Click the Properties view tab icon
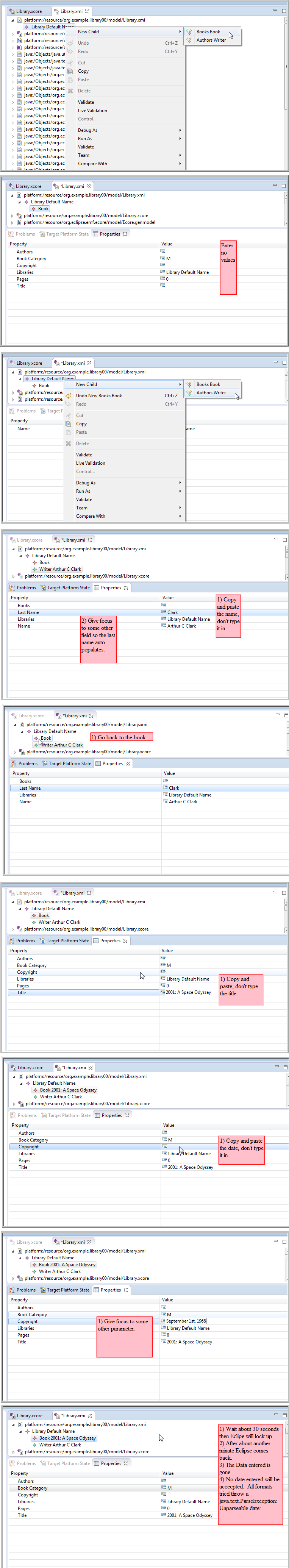 [95, 234]
